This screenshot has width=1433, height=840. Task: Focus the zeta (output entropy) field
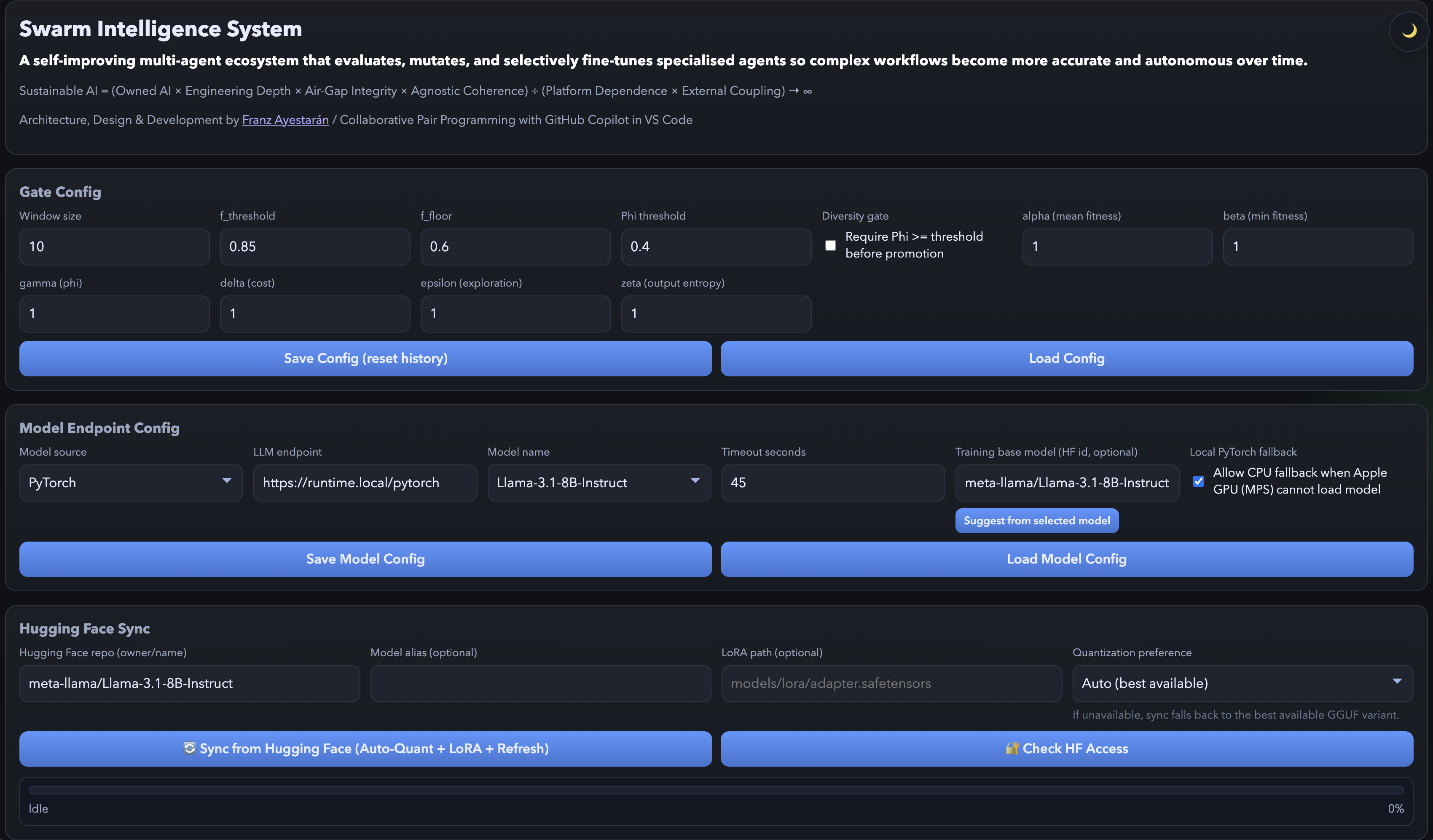[x=716, y=314]
